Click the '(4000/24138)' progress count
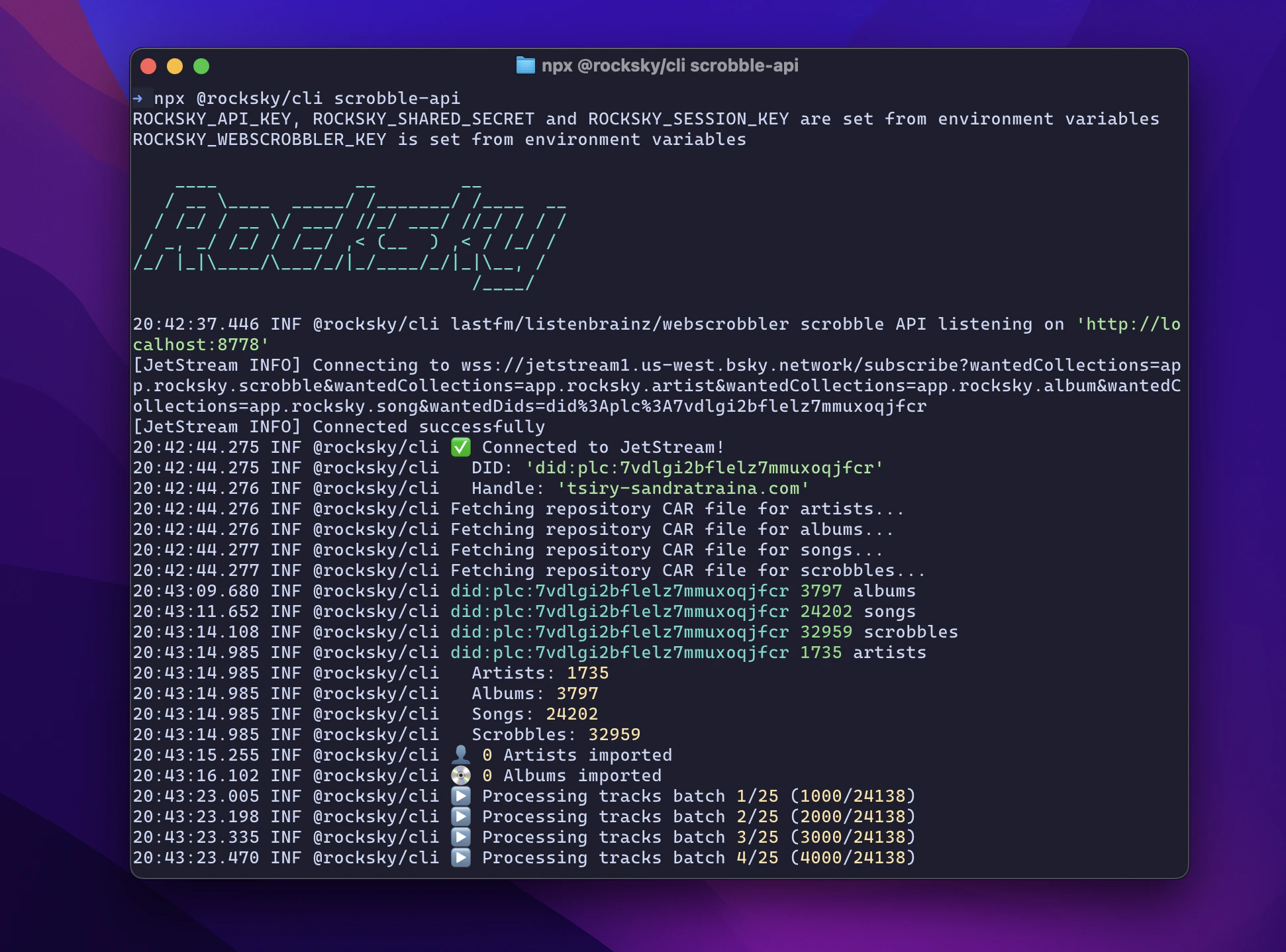1286x952 pixels. click(853, 858)
